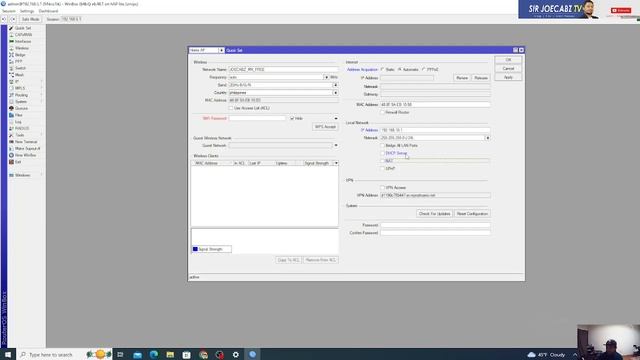The height and width of the screenshot is (360, 640).
Task: Click Make Supout.rif in the sidebar
Action: (27, 149)
